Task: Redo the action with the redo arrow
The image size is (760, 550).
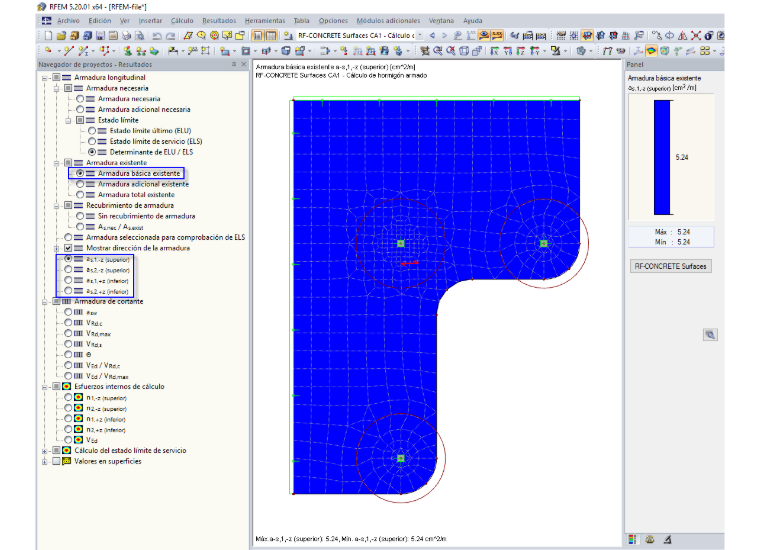Action: [x=170, y=36]
